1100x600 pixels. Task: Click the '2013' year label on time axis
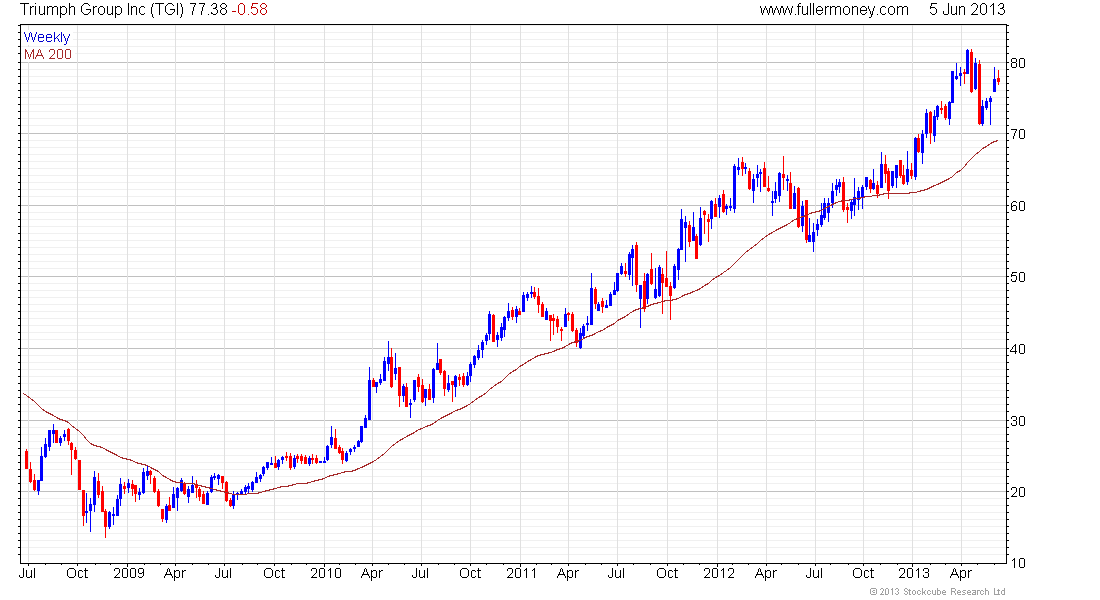click(914, 573)
